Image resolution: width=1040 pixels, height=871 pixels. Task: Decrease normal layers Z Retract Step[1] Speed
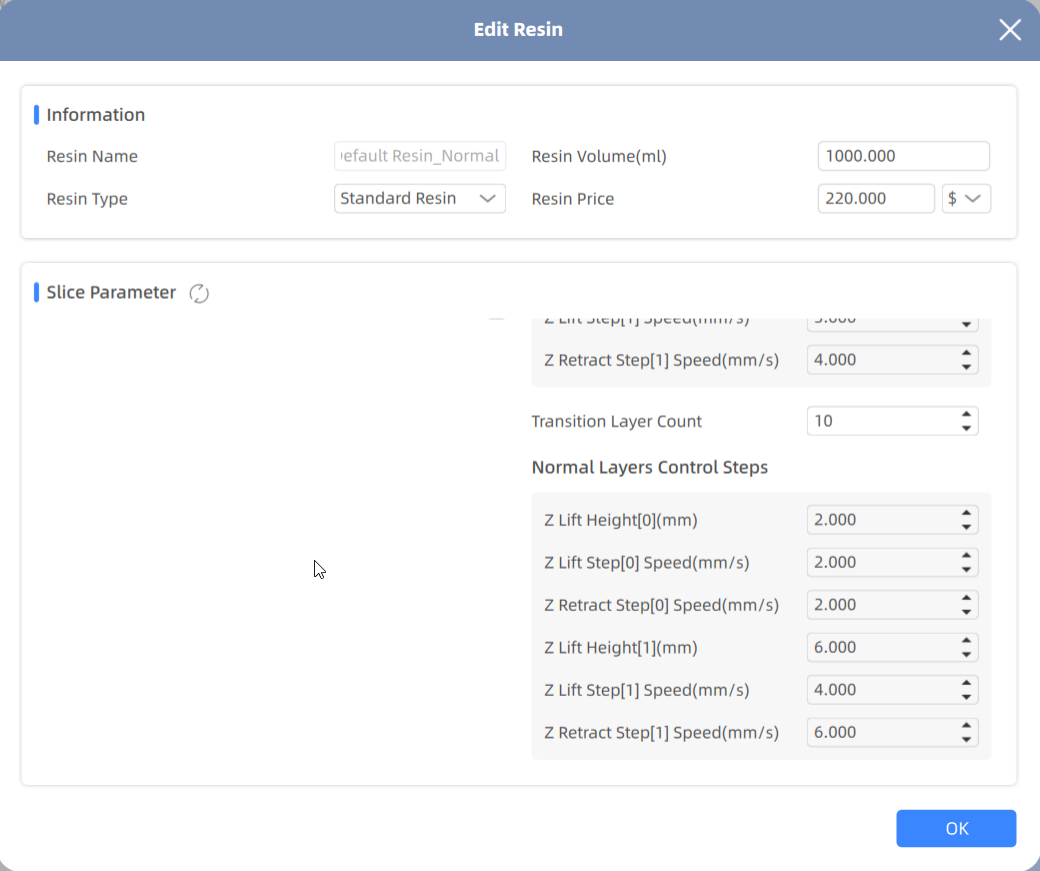pyautogui.click(x=966, y=740)
